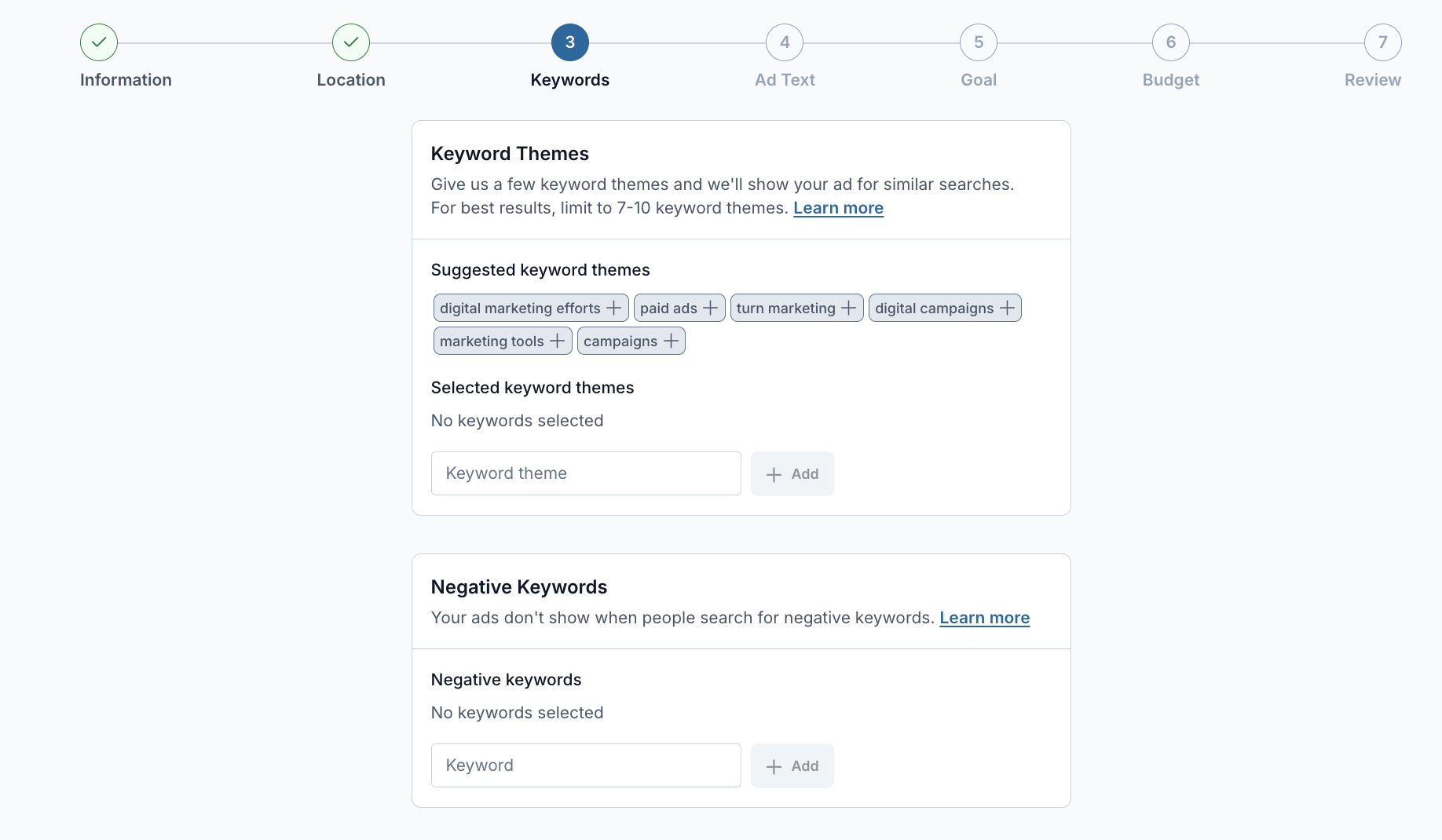Select the current Keywords step 3 circle

point(570,42)
